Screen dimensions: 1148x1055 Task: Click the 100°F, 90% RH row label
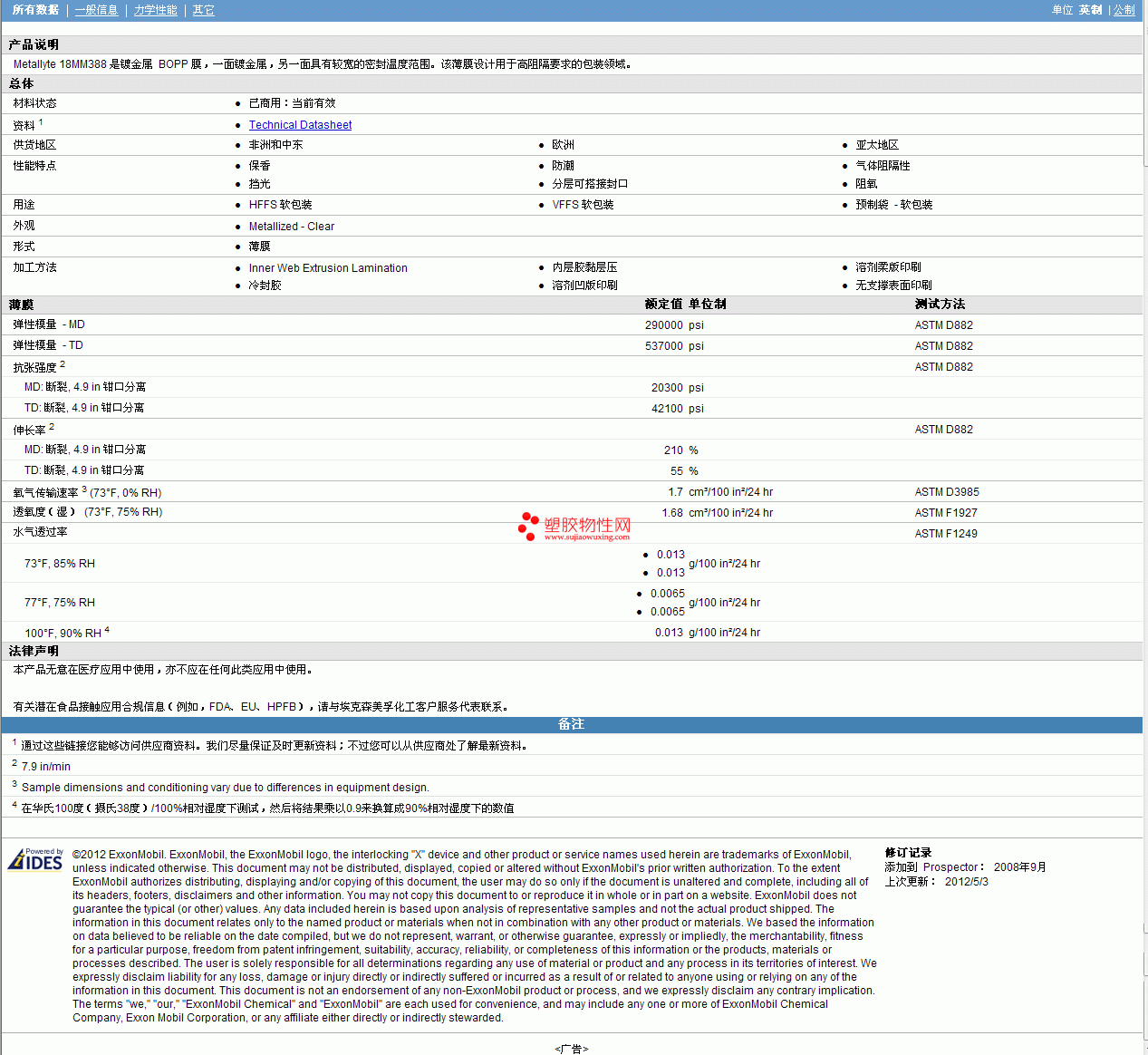(63, 634)
